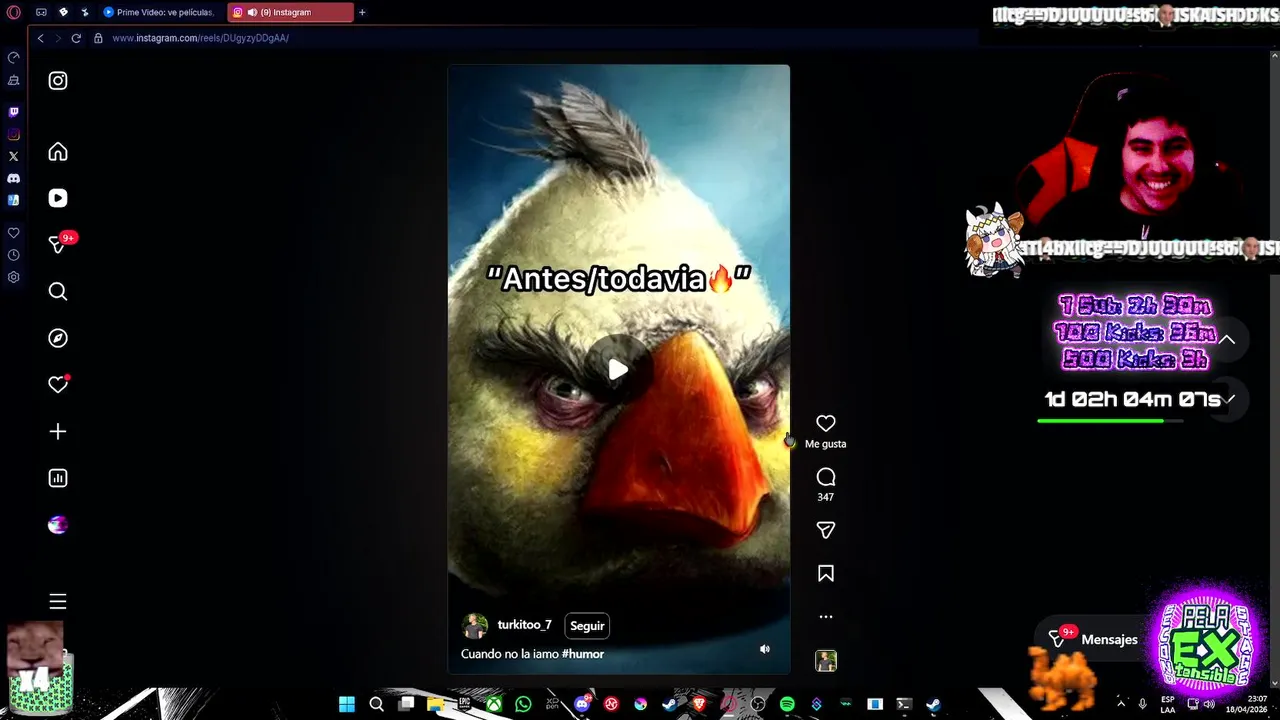Open Opera sidebar settings gear
Screen dimensions: 1280x720
pos(13,277)
